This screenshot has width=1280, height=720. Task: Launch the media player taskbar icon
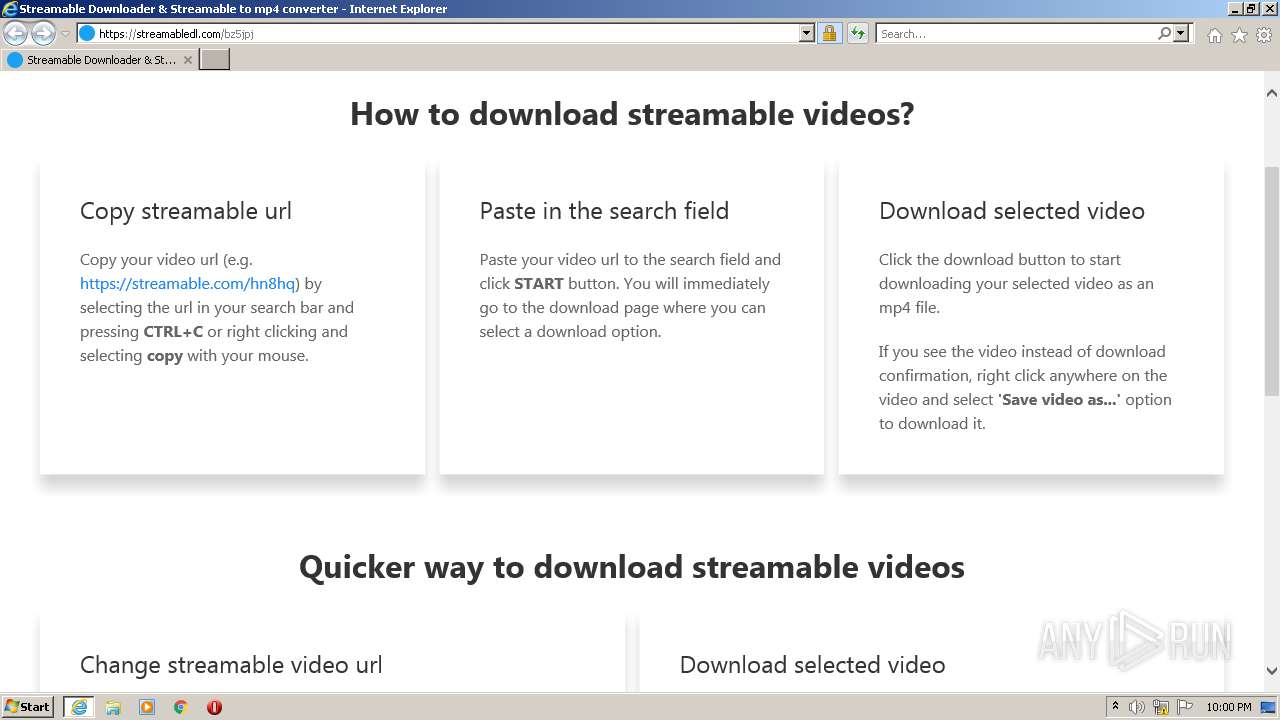147,707
